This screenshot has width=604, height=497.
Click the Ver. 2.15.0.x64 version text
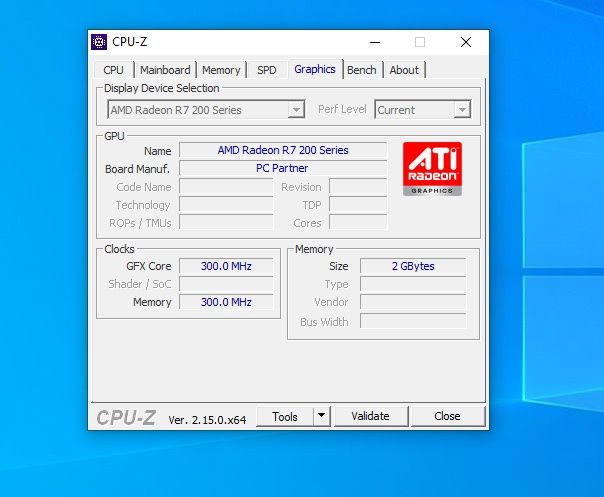(207, 420)
